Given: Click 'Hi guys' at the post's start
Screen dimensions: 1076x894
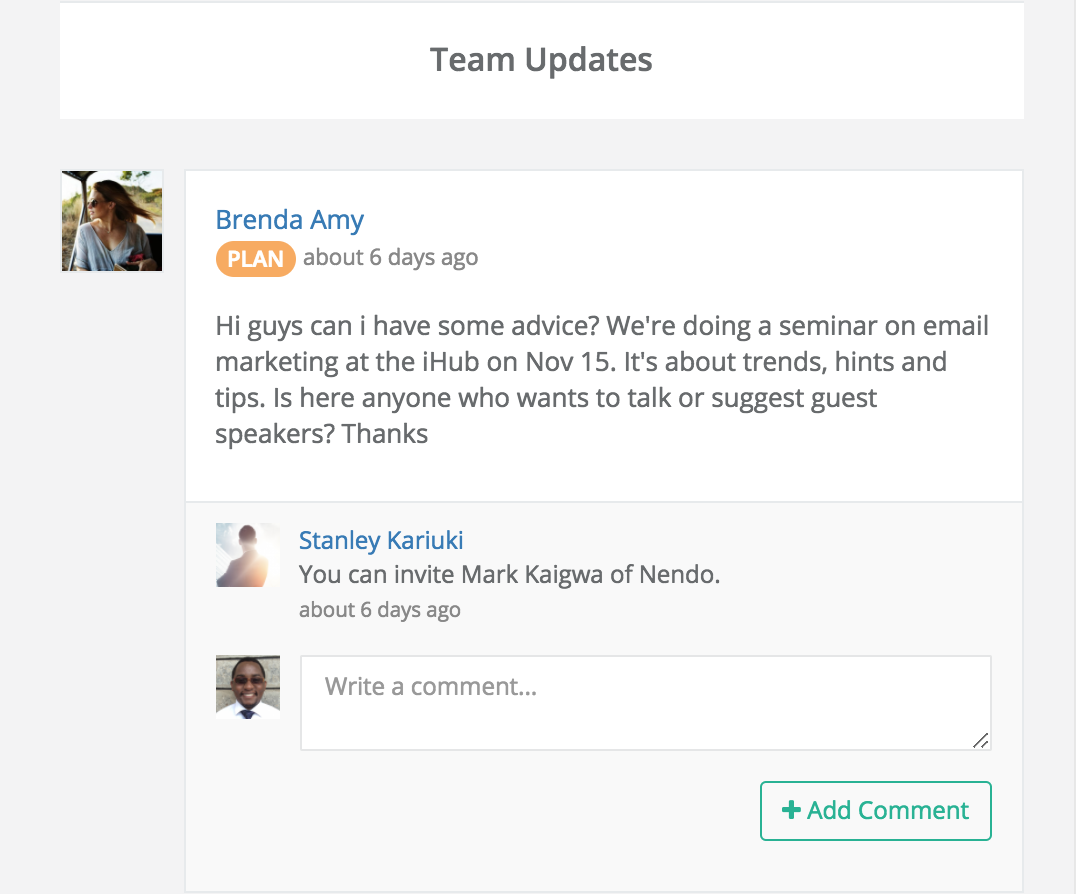Looking at the screenshot, I should coord(258,326).
